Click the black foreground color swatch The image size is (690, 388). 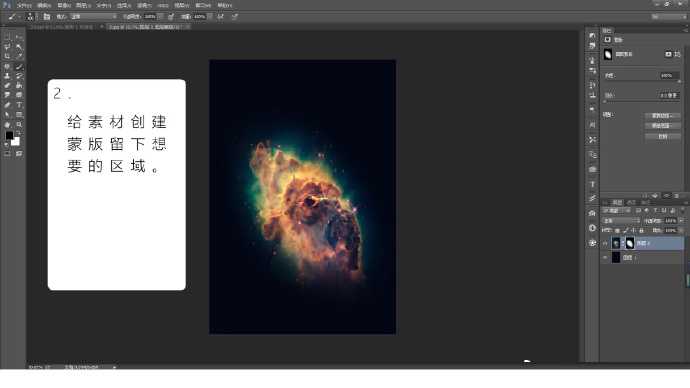[x=9, y=135]
